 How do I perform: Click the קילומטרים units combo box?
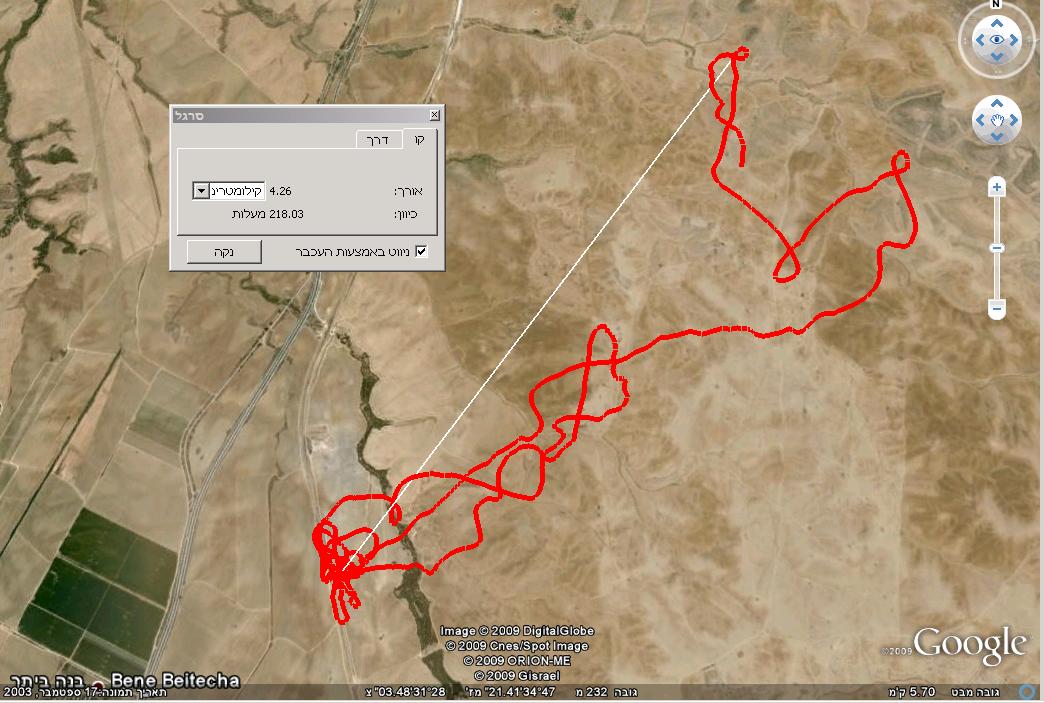pos(229,191)
